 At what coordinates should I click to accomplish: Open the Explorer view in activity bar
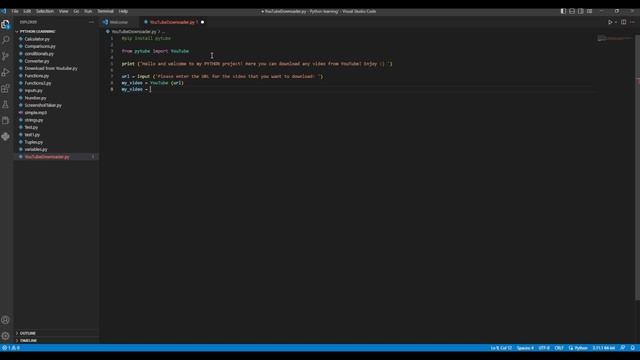(x=5, y=24)
